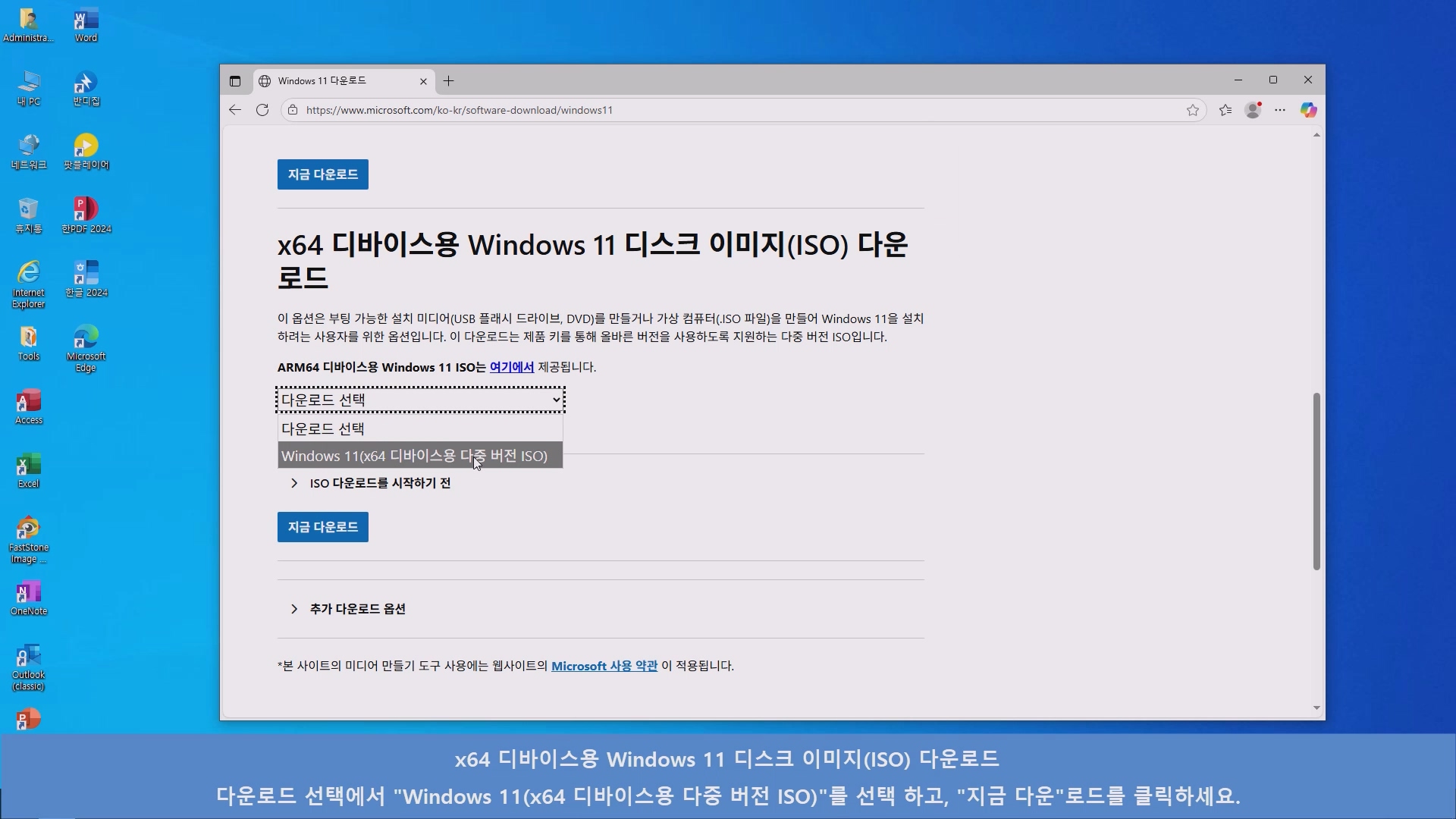Open the 여기에서 ARM64 ISO link
This screenshot has width=1456, height=819.
511,367
